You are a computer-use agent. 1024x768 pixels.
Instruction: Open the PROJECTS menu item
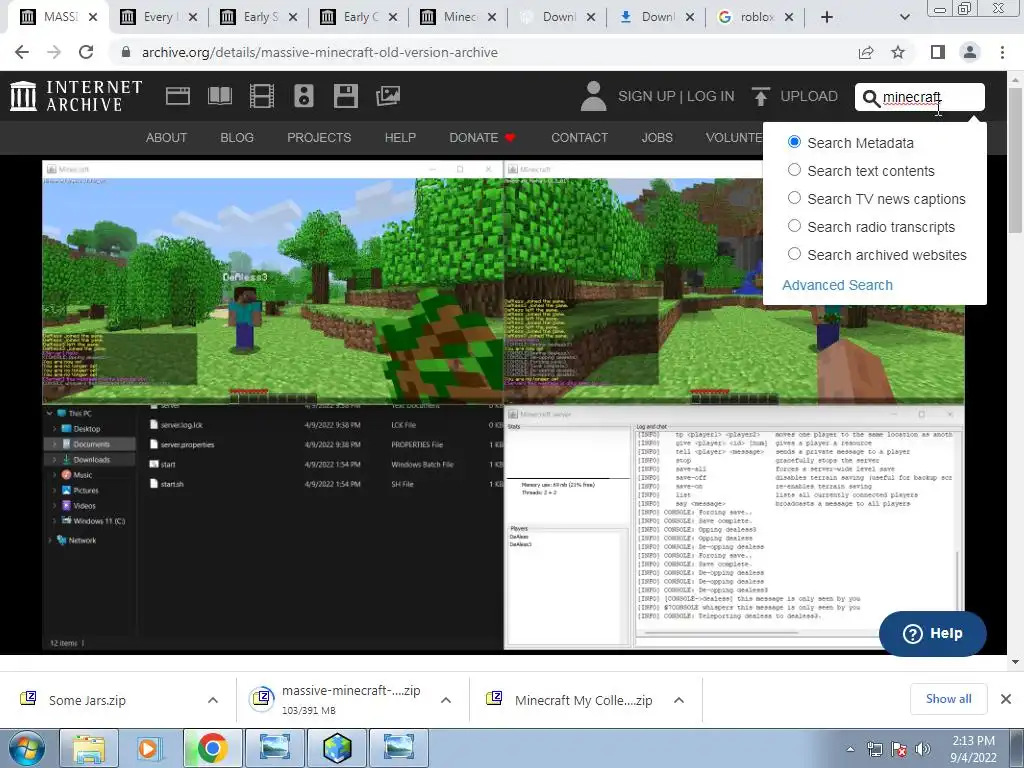click(319, 138)
